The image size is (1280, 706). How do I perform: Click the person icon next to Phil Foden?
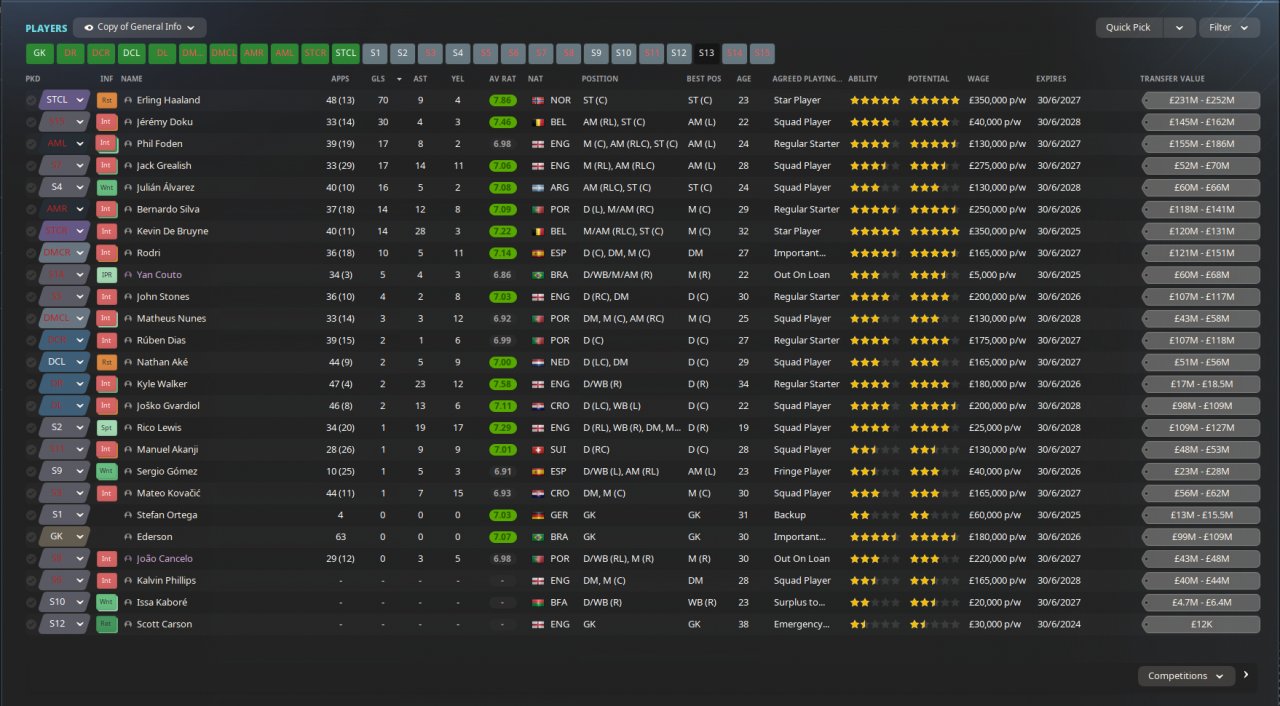tap(128, 144)
